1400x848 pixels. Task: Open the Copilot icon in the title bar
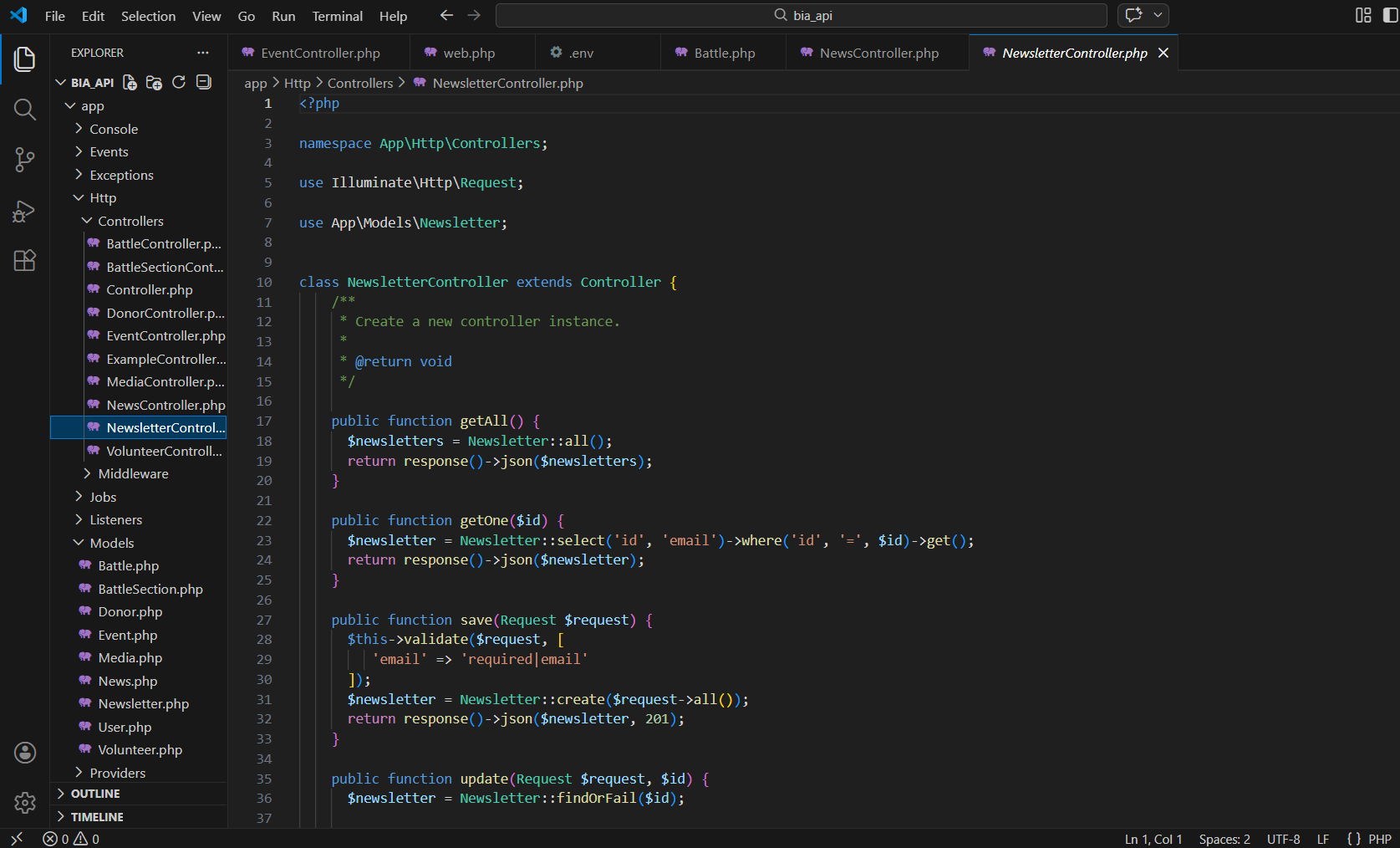point(1133,15)
